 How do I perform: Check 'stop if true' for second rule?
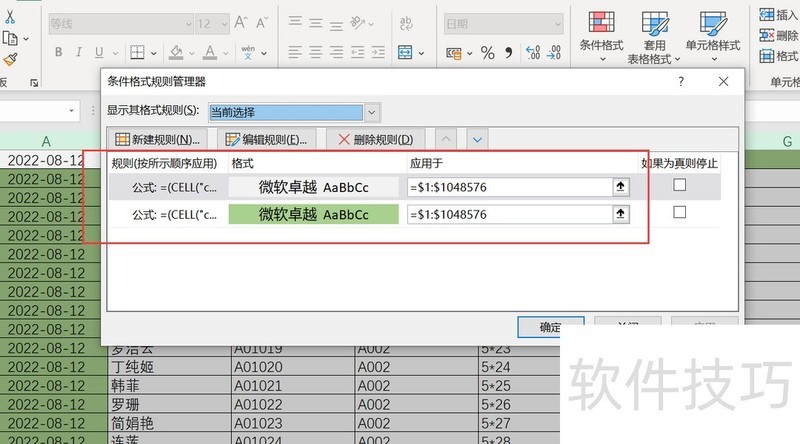(x=680, y=213)
